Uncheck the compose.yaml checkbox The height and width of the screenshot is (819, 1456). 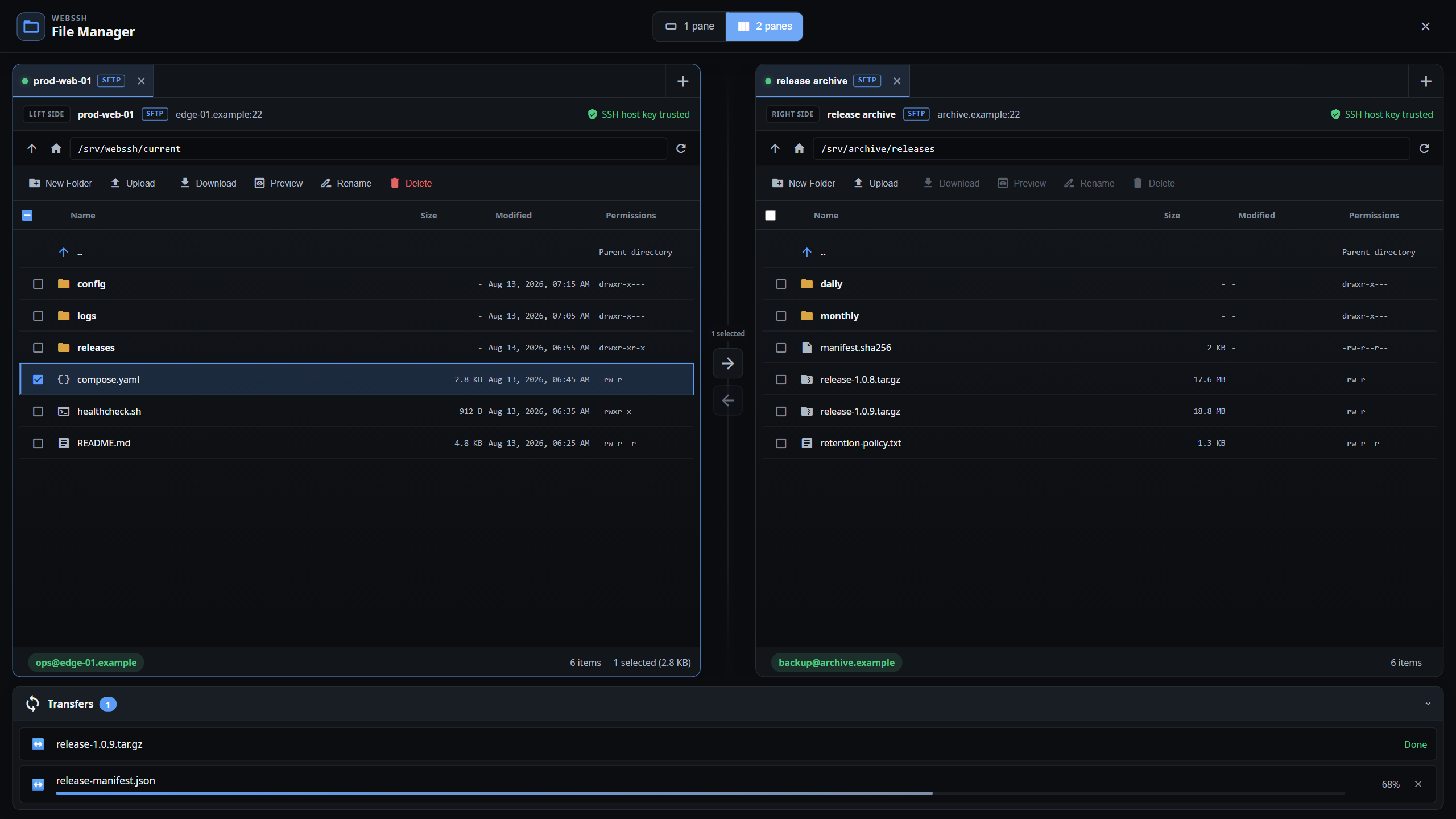point(38,379)
